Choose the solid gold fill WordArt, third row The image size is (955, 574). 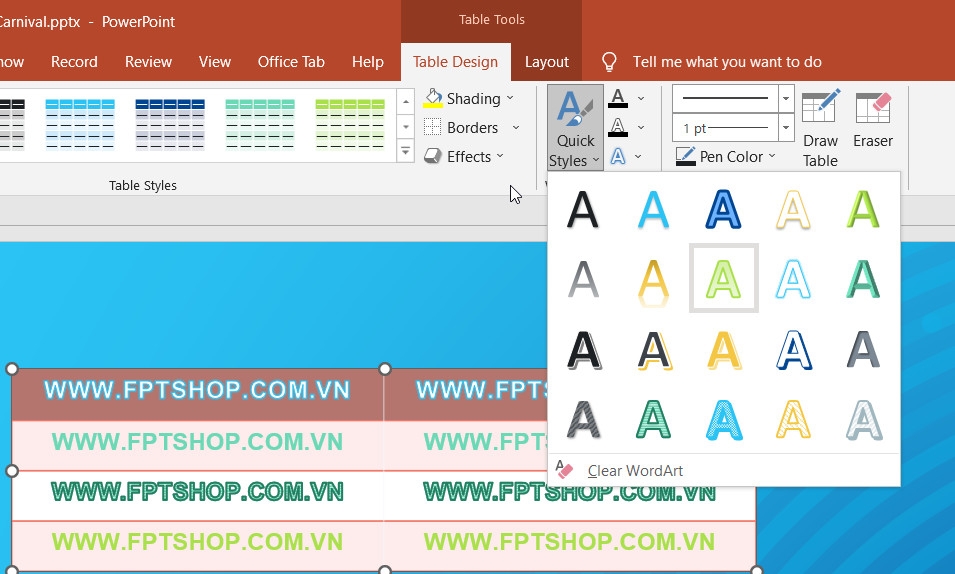coord(723,350)
